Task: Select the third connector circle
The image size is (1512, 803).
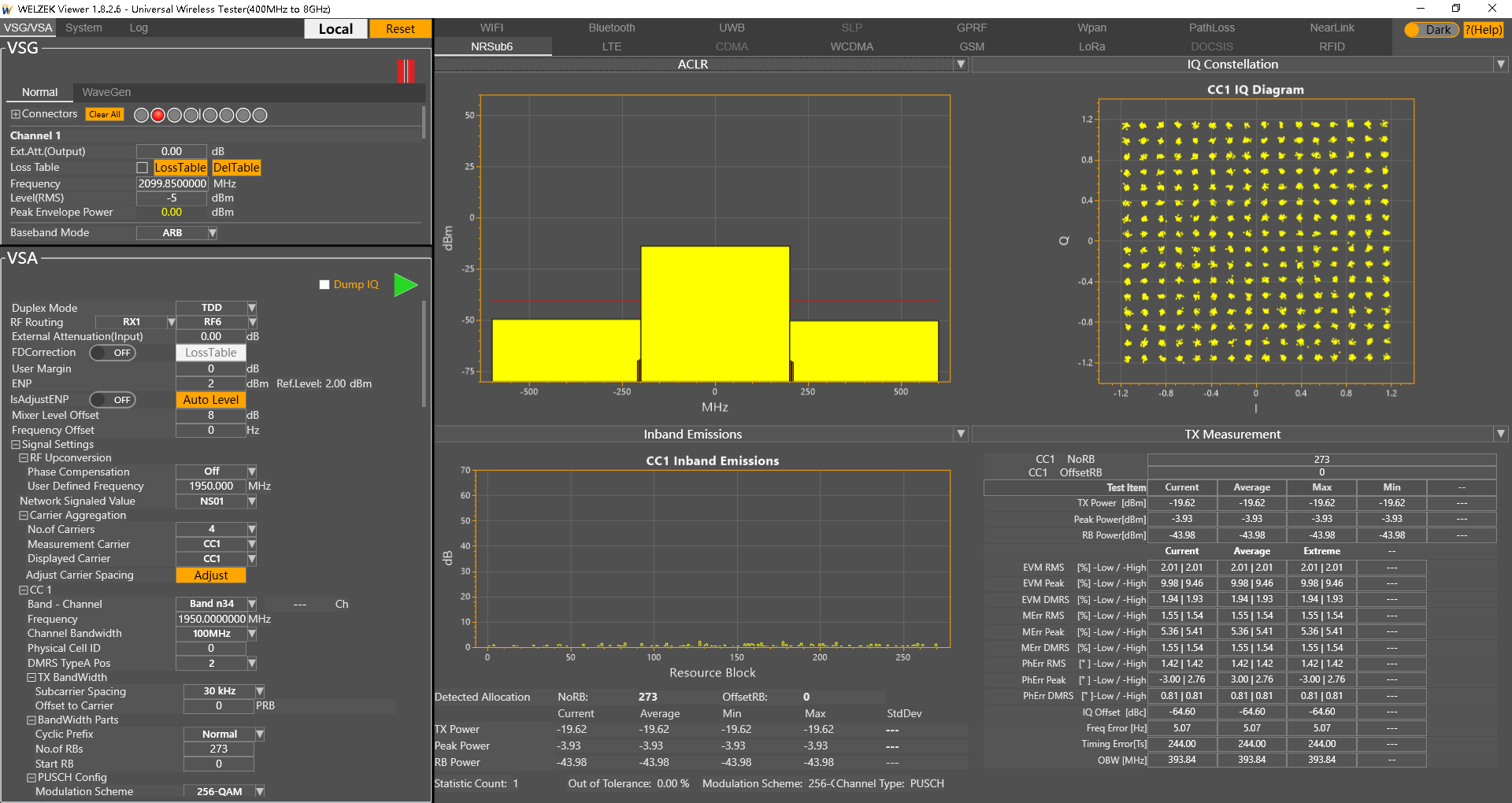Action: tap(175, 115)
